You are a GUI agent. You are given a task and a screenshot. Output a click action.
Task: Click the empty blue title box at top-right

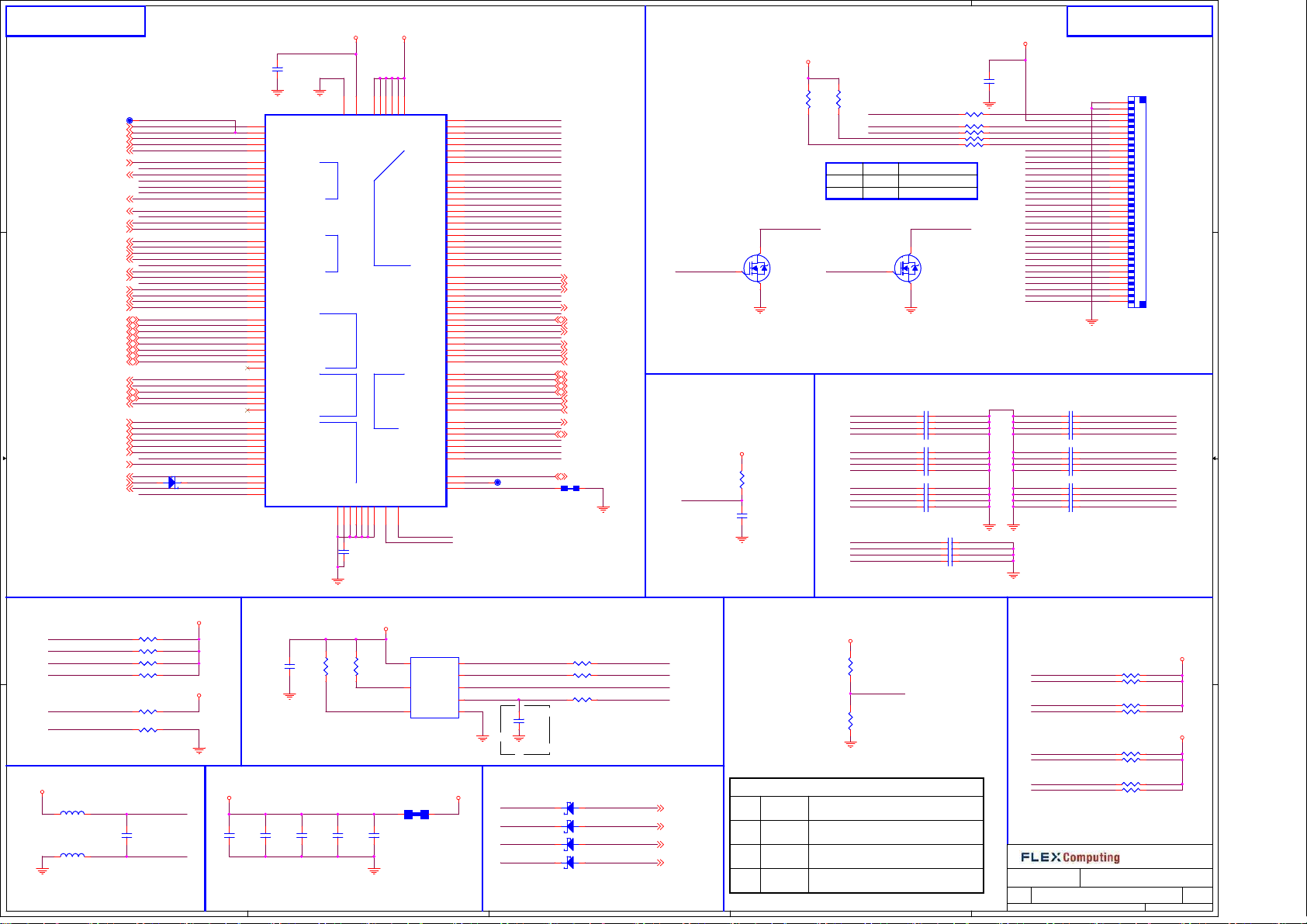click(x=1139, y=21)
